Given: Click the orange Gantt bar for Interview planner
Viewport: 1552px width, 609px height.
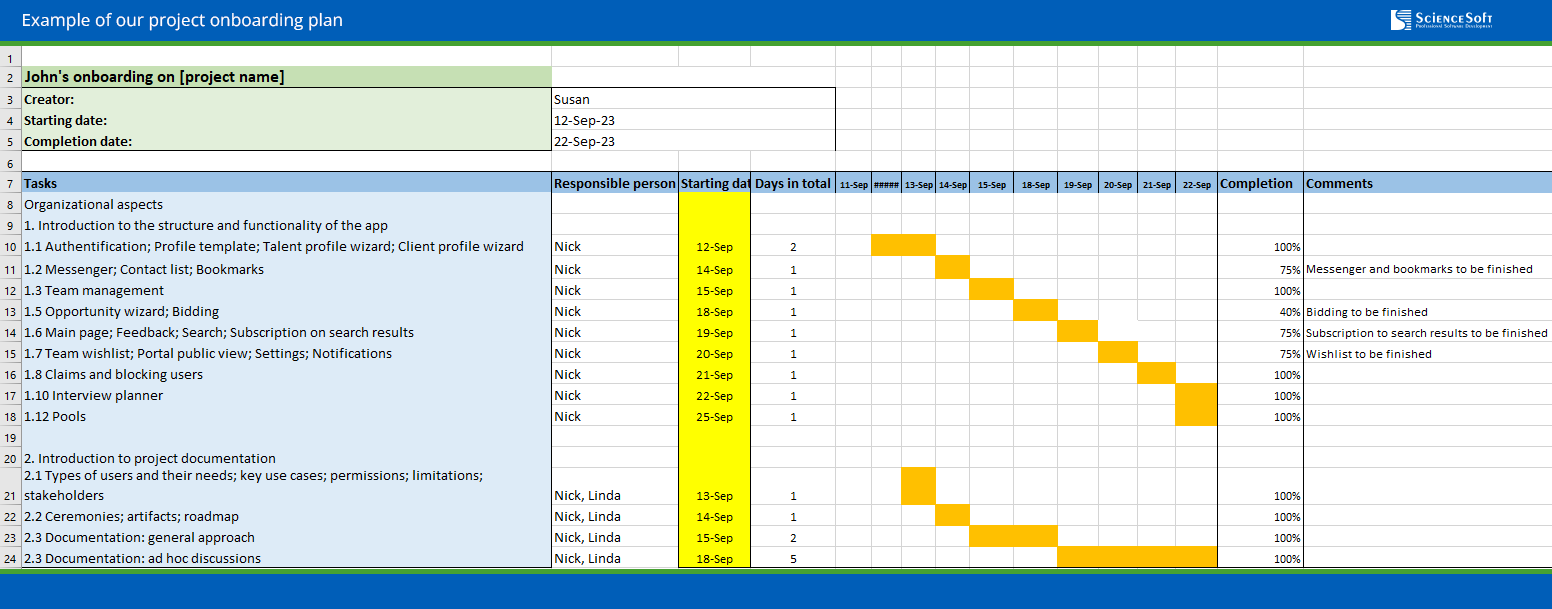Looking at the screenshot, I should click(1197, 395).
